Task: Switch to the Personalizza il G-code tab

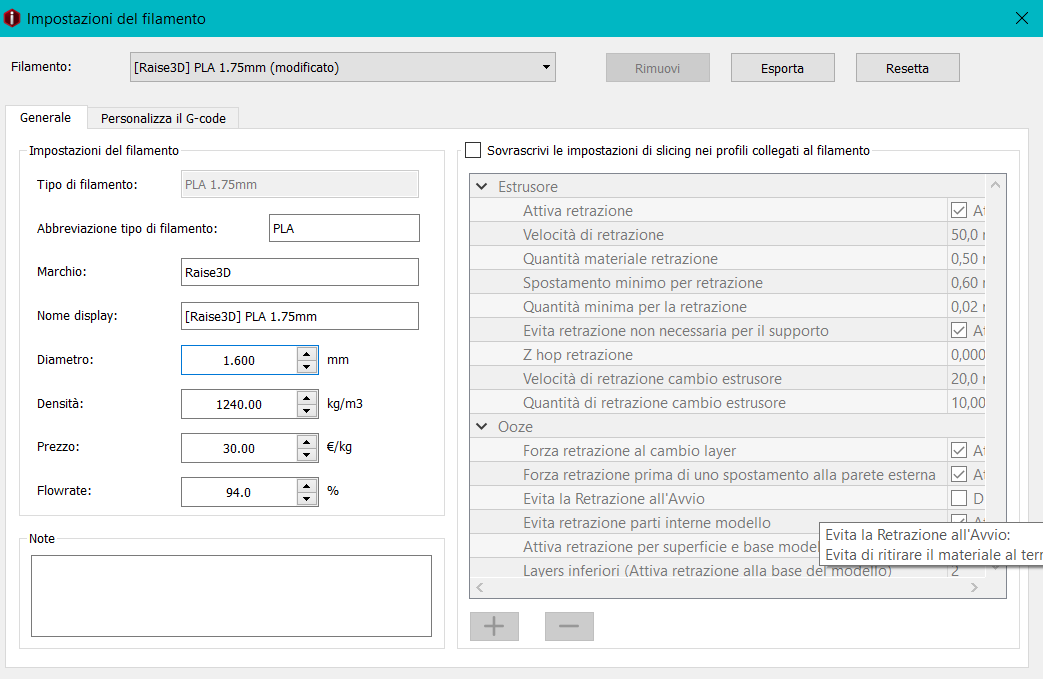Action: tap(163, 118)
